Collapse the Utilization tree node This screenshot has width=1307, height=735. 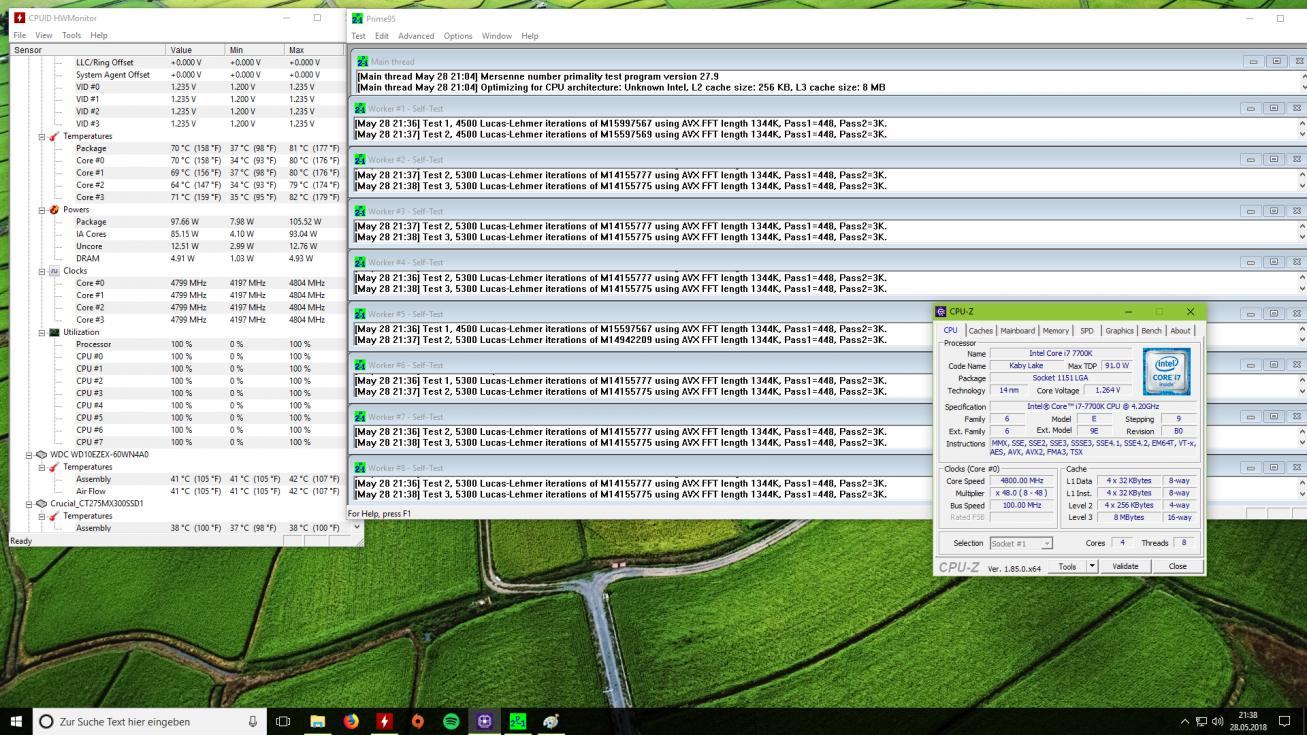coord(42,332)
